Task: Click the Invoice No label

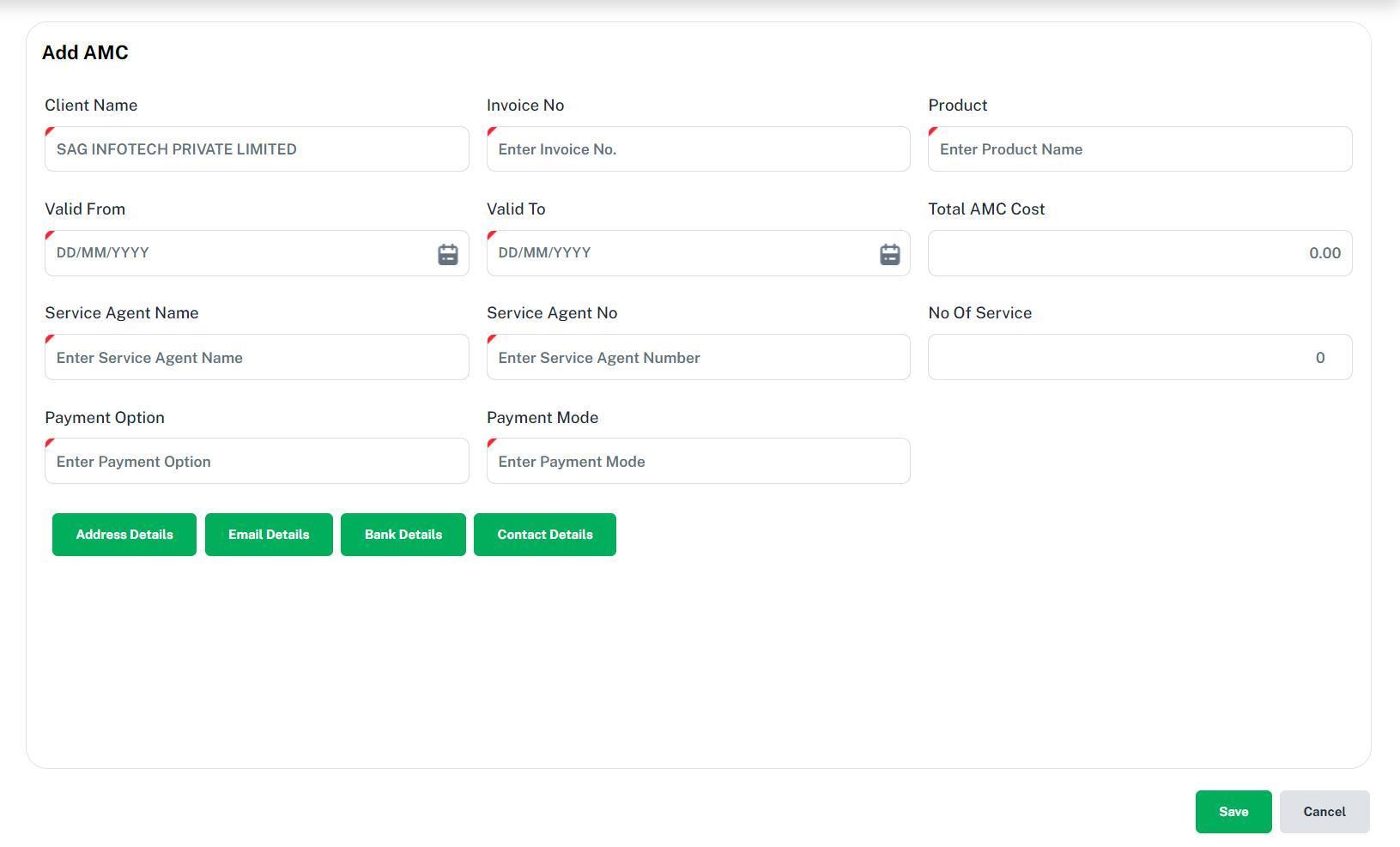Action: click(x=525, y=106)
